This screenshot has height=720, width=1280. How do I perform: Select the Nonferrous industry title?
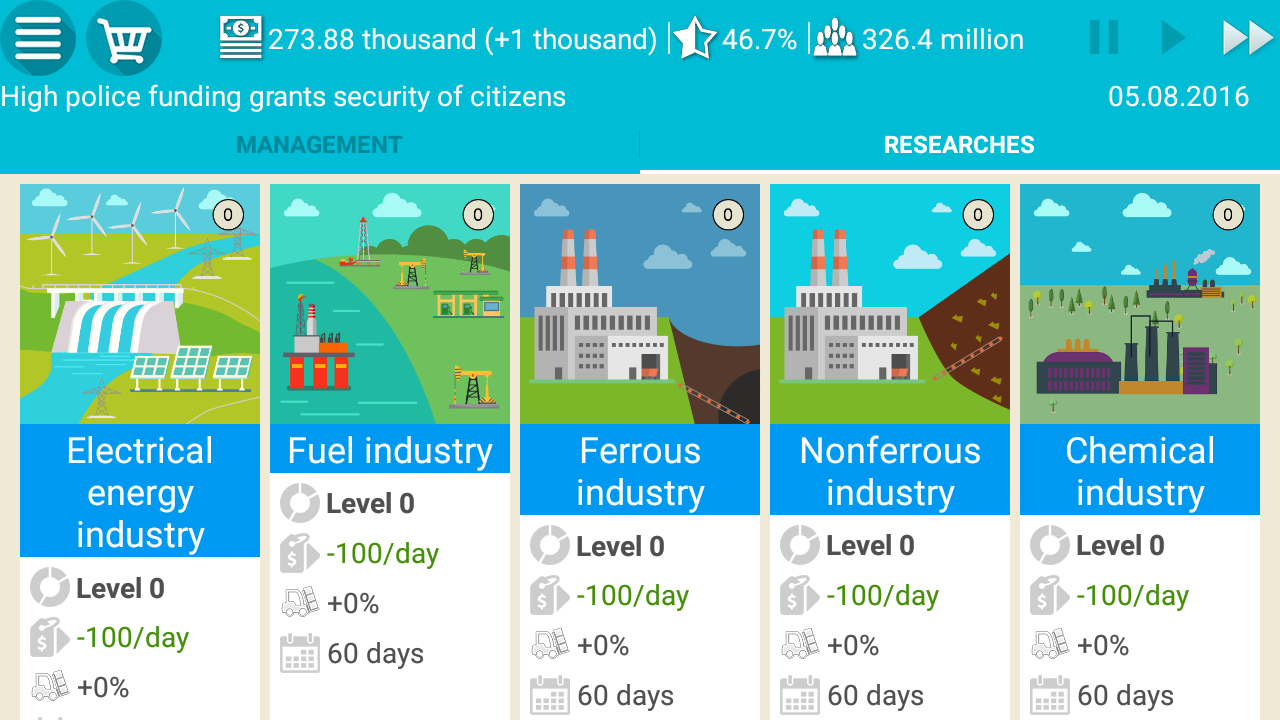tap(890, 471)
